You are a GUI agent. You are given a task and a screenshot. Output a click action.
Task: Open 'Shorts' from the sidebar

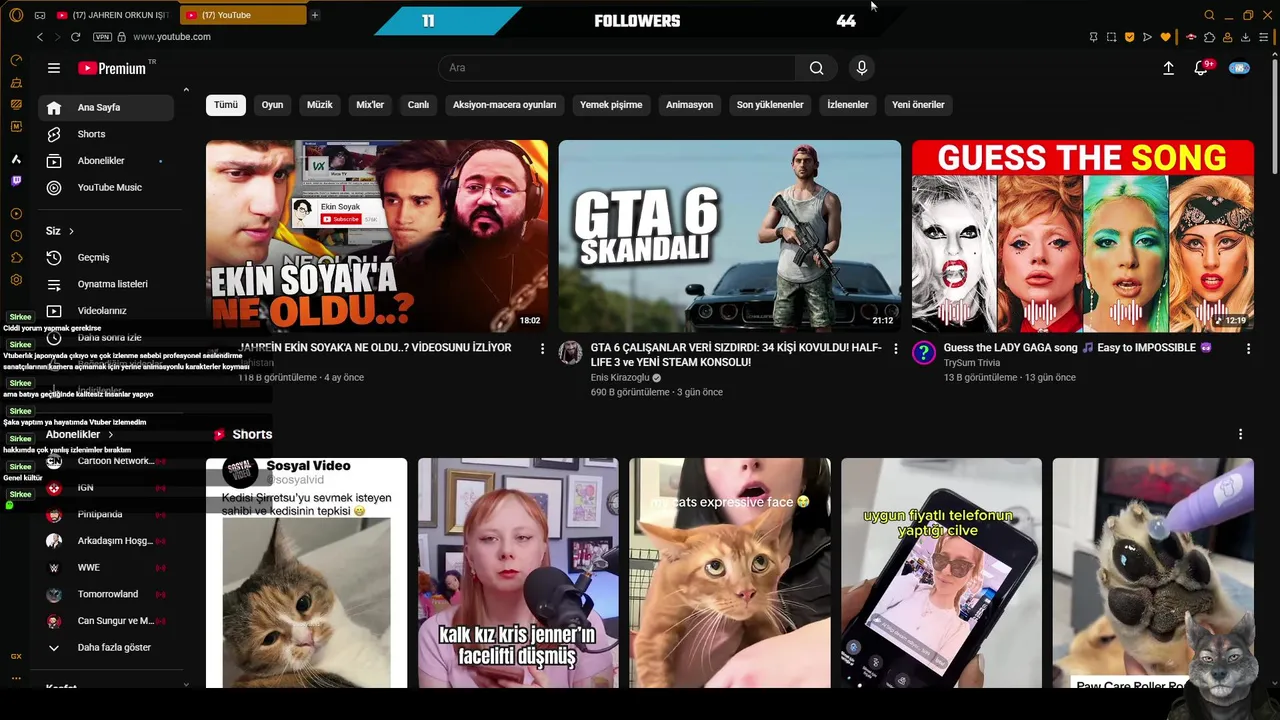pos(108,134)
